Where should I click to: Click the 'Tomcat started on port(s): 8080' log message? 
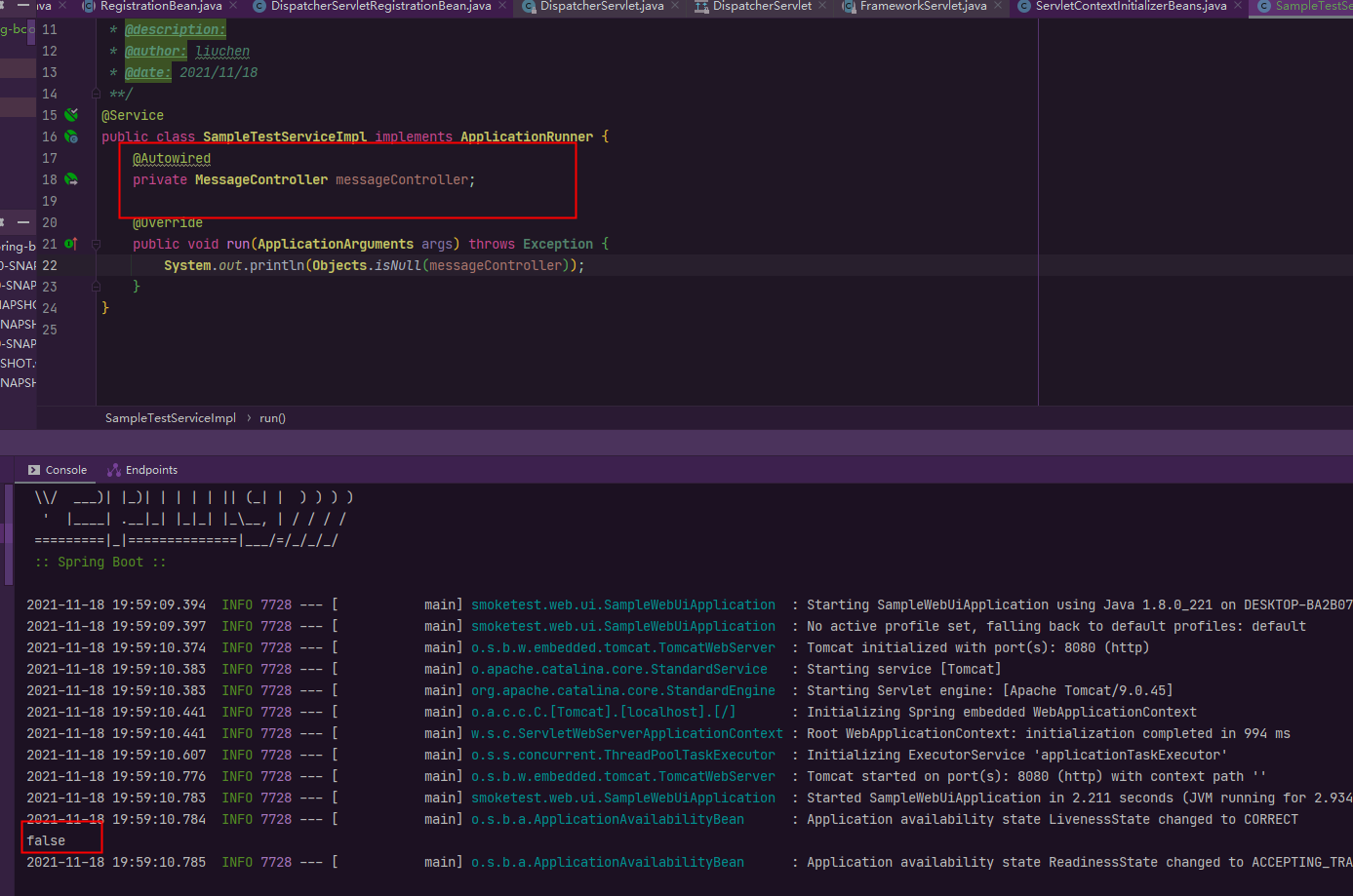(x=1037, y=776)
